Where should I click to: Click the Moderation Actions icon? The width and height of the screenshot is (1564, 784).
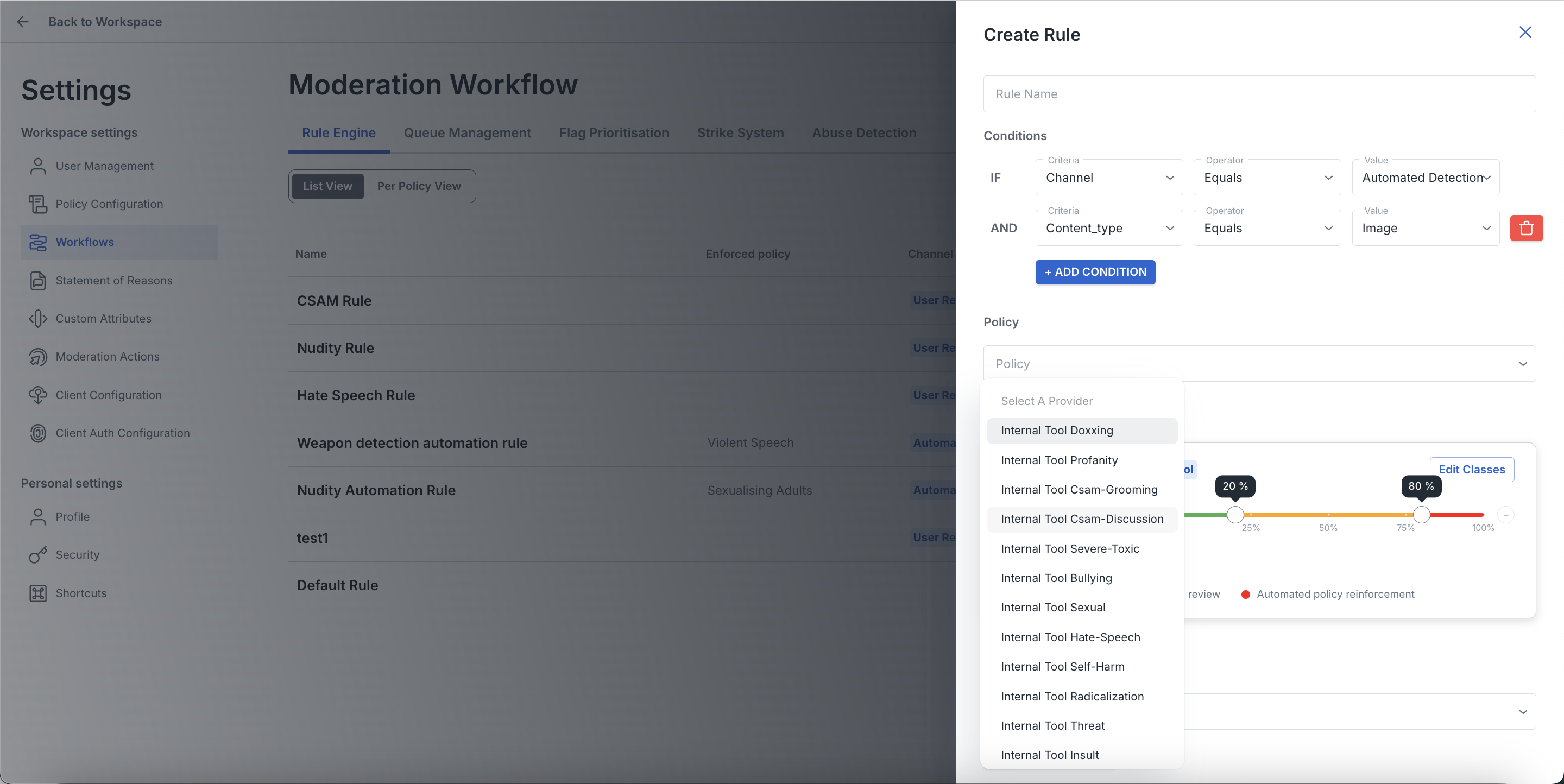(x=37, y=357)
